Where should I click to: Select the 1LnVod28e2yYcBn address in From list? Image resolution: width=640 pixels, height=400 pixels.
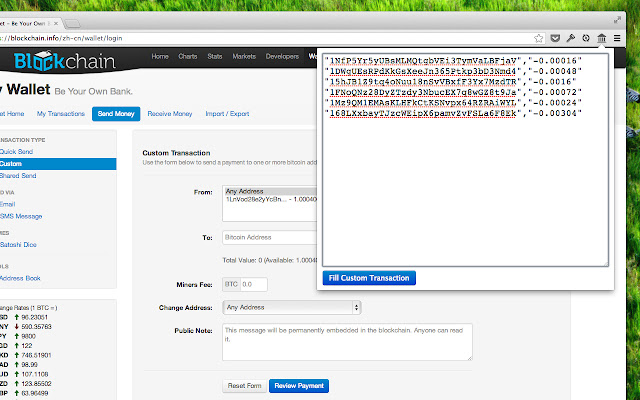coord(270,199)
